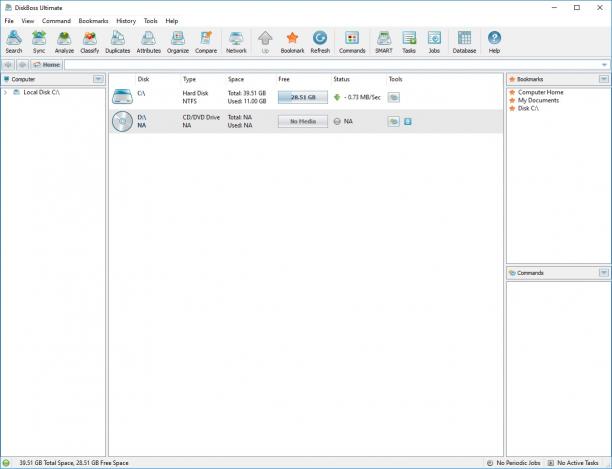Open the Bookmarks panel dropdown
The height and width of the screenshot is (469, 612).
(603, 79)
